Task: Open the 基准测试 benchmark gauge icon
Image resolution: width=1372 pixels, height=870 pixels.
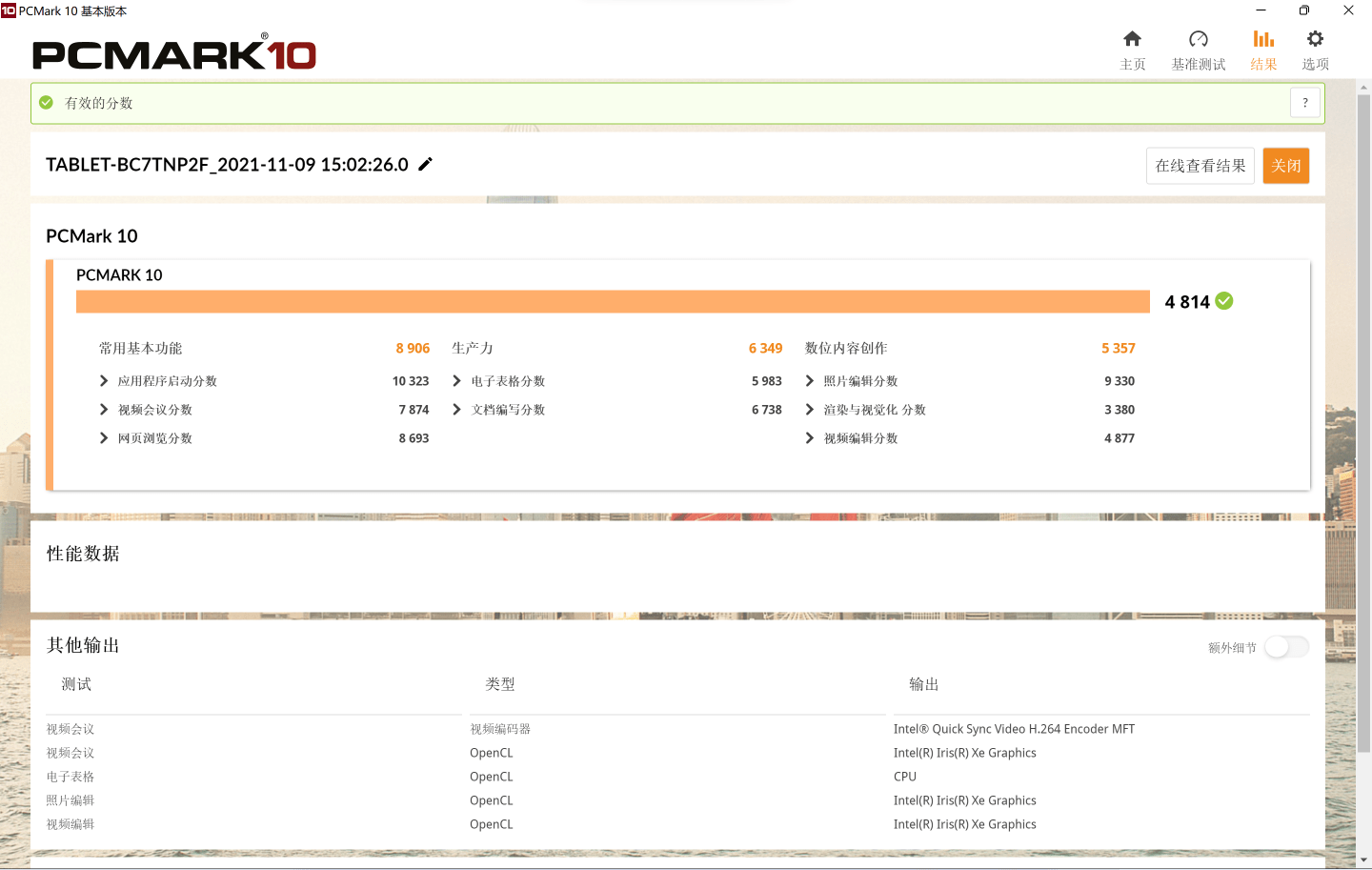Action: click(x=1199, y=39)
